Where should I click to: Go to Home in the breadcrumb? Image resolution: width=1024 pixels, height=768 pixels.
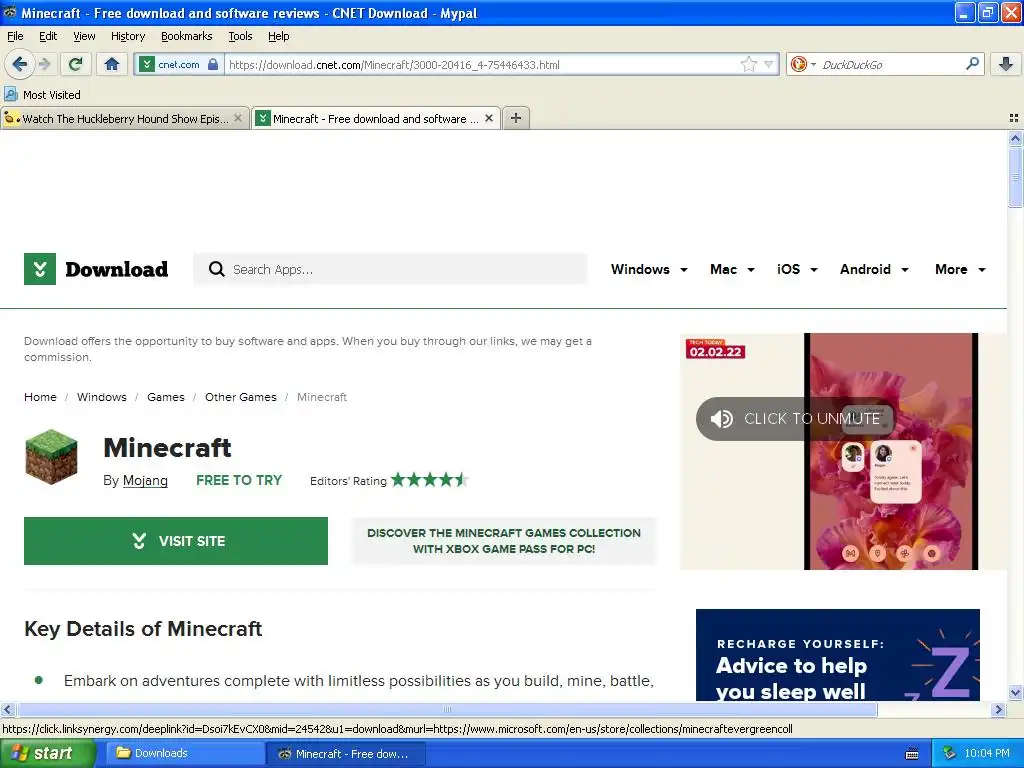[x=40, y=397]
